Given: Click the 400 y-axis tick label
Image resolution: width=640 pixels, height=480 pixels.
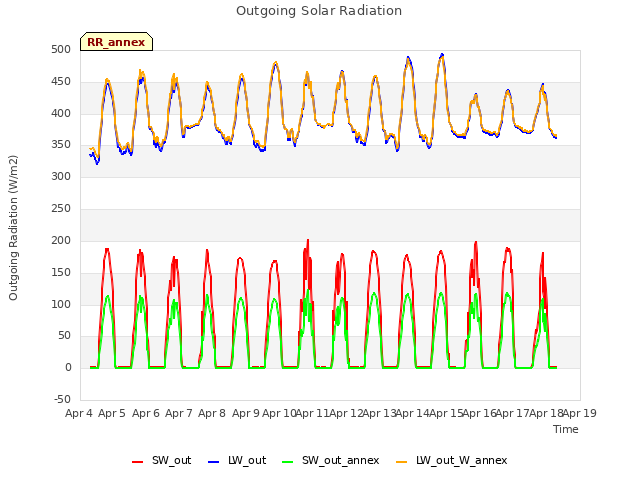Looking at the screenshot, I should (61, 113).
